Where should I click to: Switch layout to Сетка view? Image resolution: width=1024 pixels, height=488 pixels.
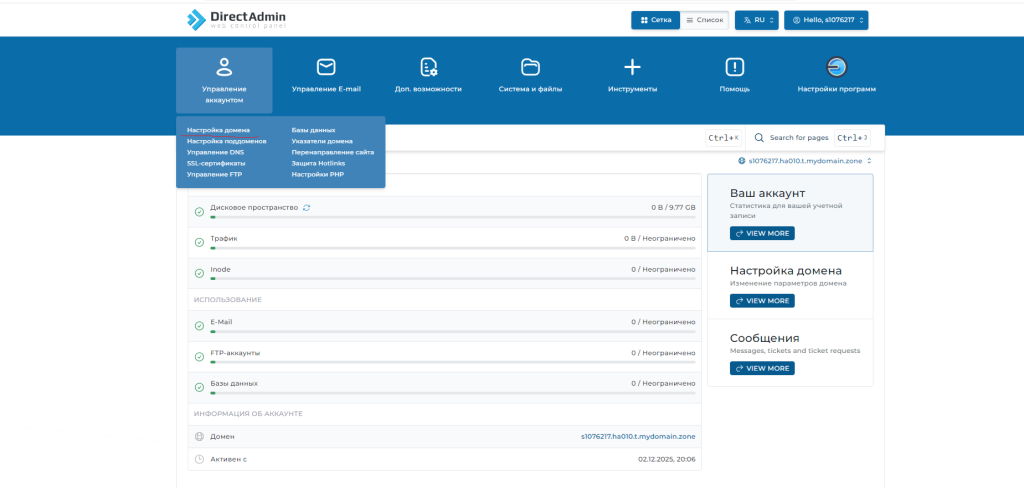(656, 20)
